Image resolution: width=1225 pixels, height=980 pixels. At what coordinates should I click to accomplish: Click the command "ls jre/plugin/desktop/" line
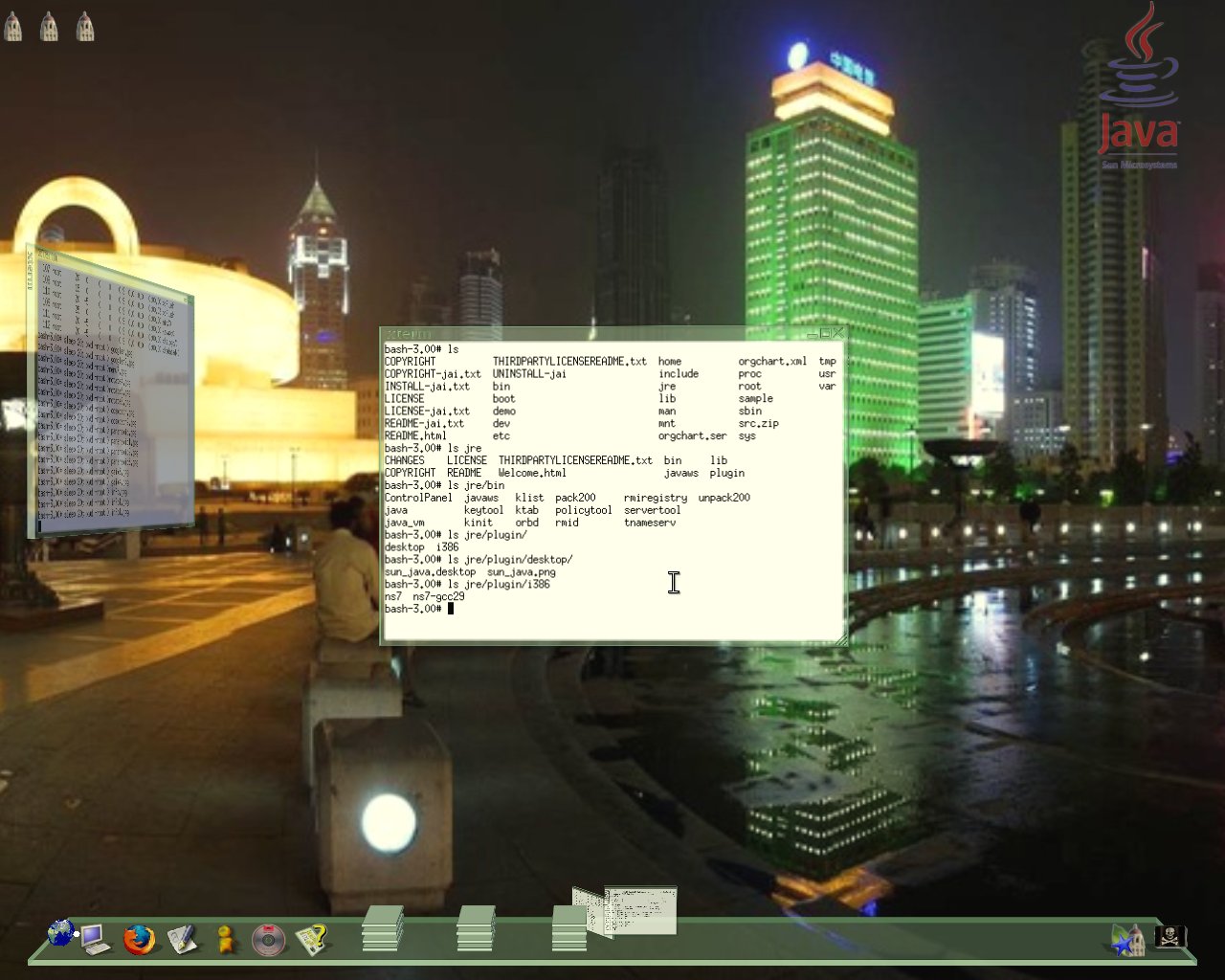(x=479, y=560)
